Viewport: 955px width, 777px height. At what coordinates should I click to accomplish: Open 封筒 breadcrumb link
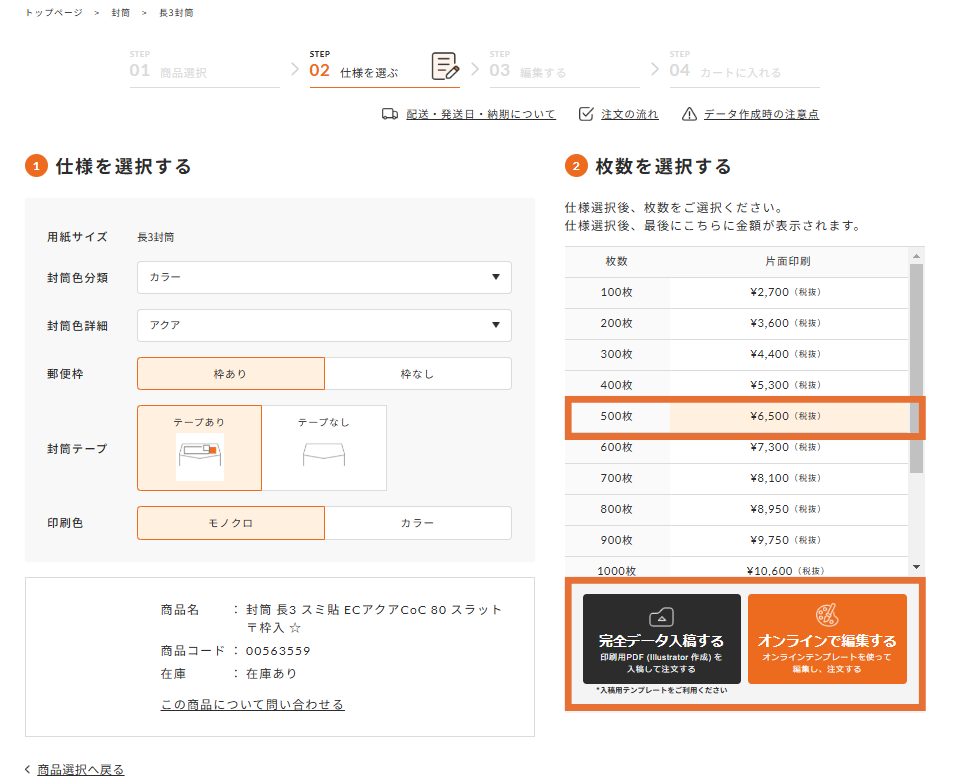pyautogui.click(x=120, y=13)
